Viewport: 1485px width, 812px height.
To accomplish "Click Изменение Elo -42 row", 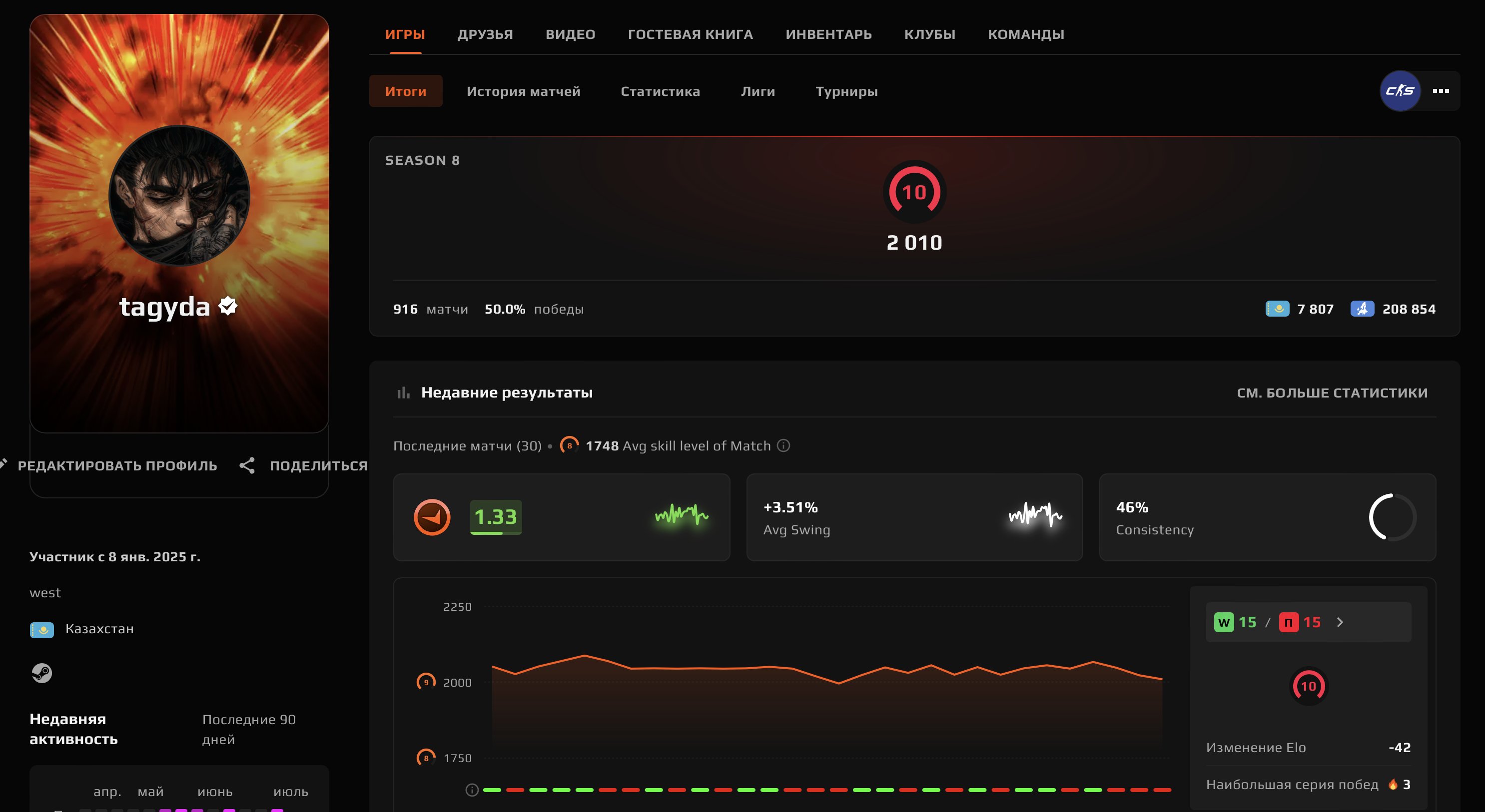I will 1308,748.
